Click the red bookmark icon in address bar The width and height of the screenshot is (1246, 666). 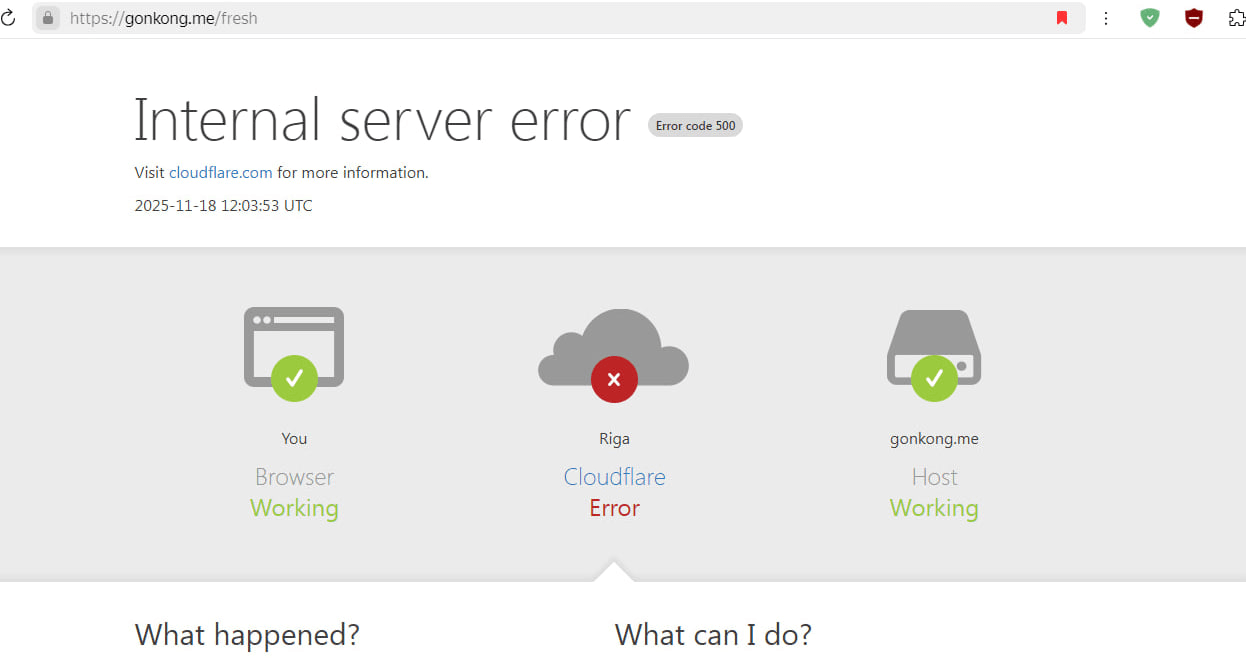pos(1062,18)
